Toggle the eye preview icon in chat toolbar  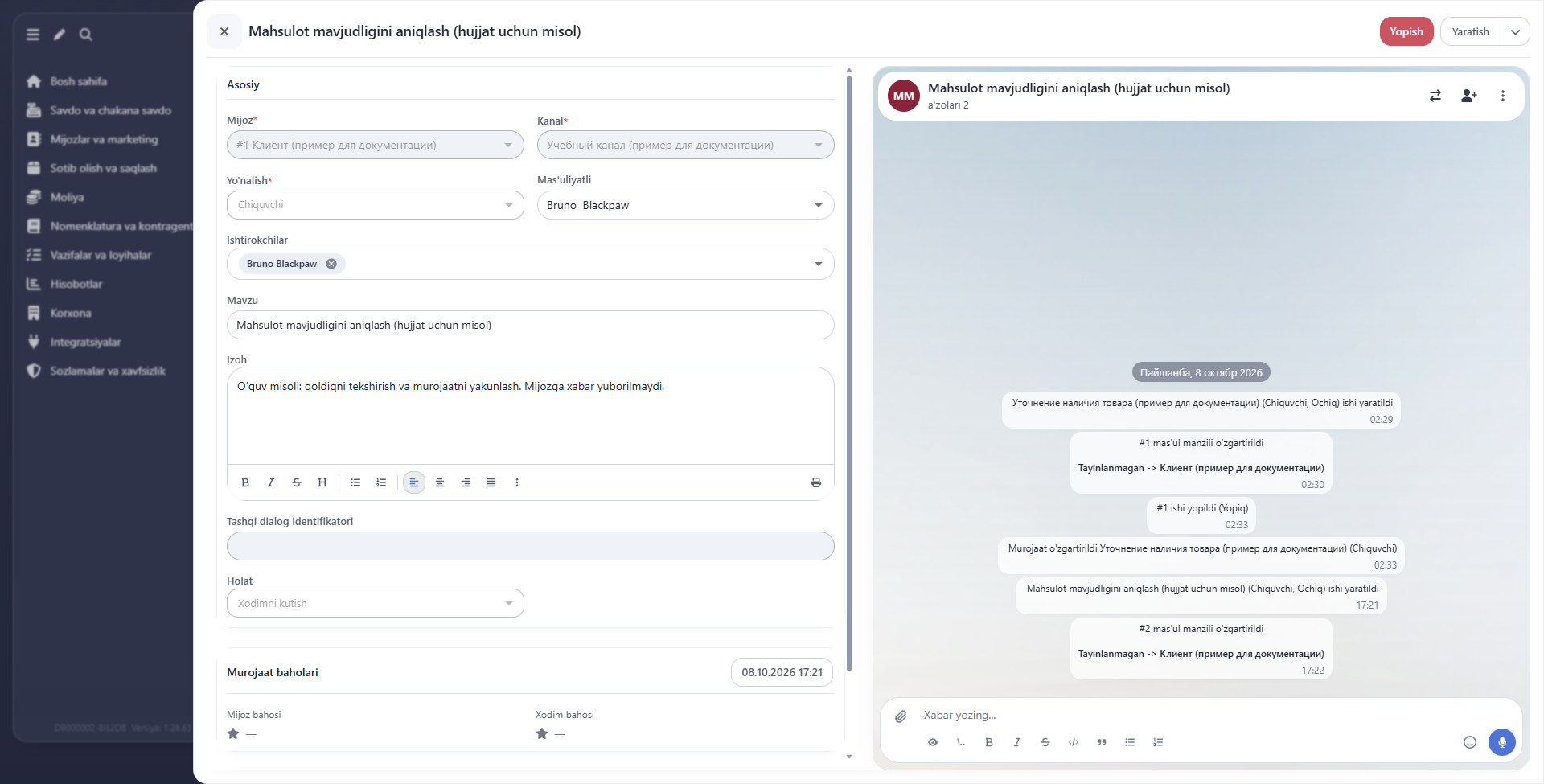(933, 742)
